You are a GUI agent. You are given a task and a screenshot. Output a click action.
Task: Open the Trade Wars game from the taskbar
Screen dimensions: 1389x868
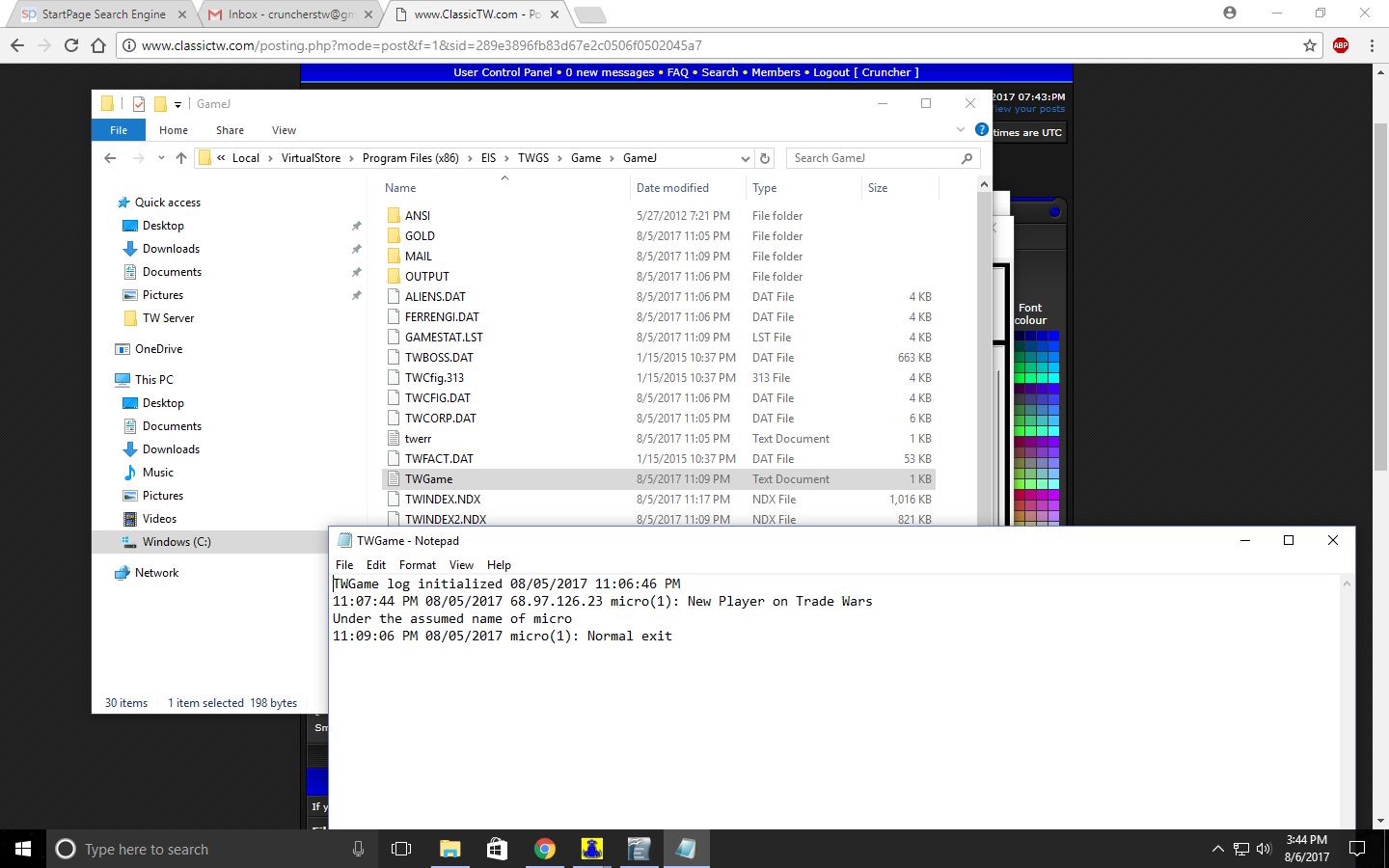click(x=591, y=849)
